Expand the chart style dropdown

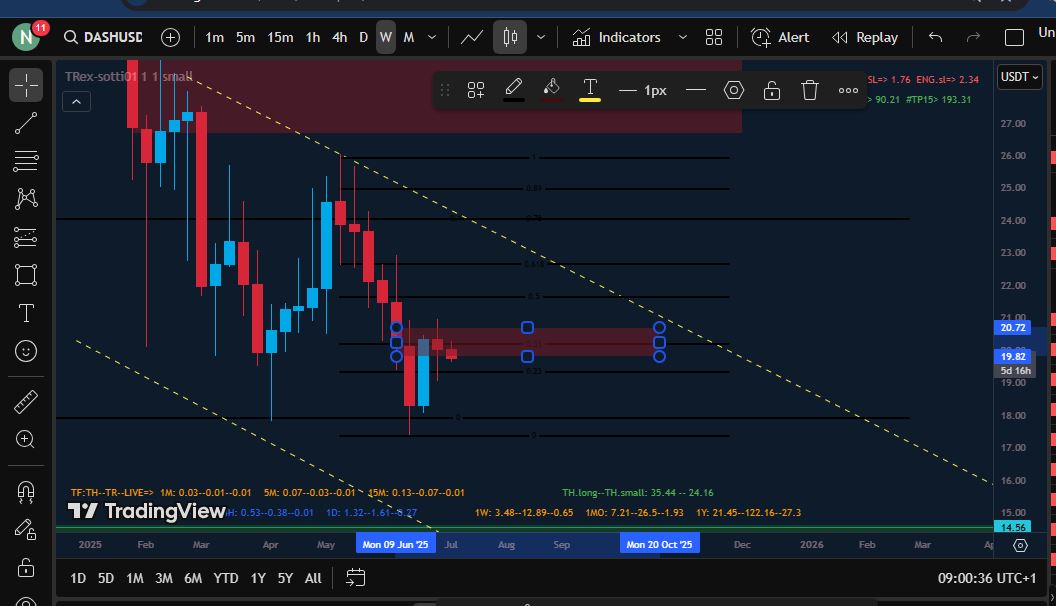pyautogui.click(x=540, y=37)
